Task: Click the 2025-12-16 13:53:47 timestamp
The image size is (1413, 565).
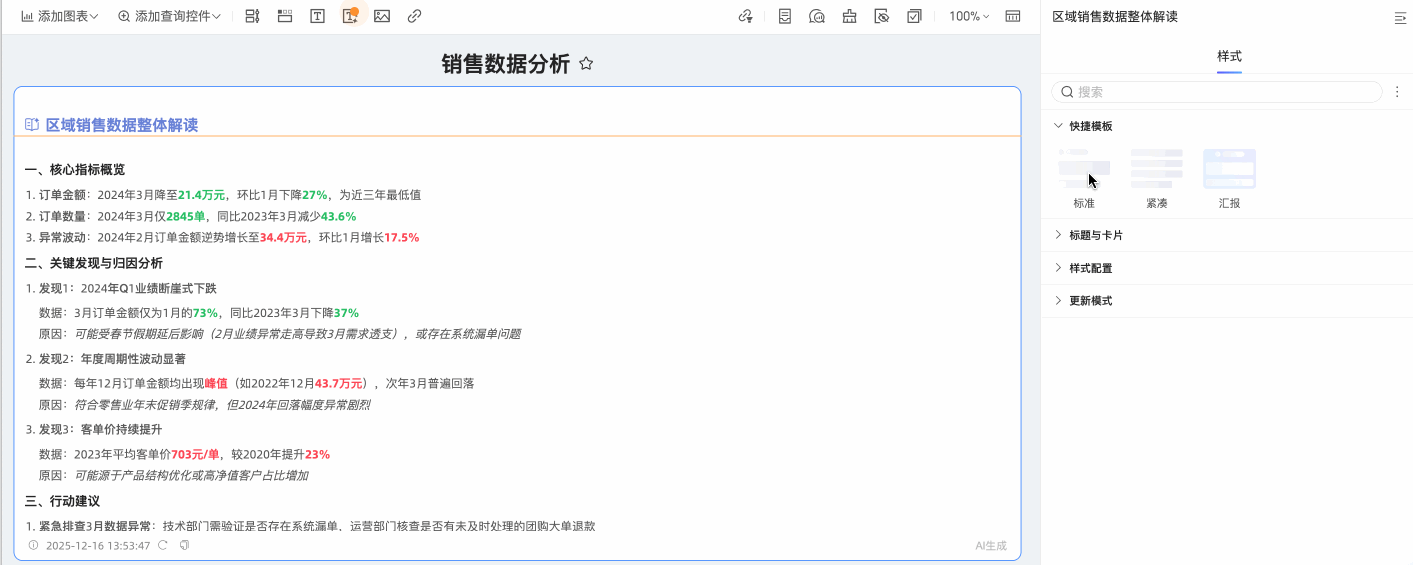Action: (98, 546)
